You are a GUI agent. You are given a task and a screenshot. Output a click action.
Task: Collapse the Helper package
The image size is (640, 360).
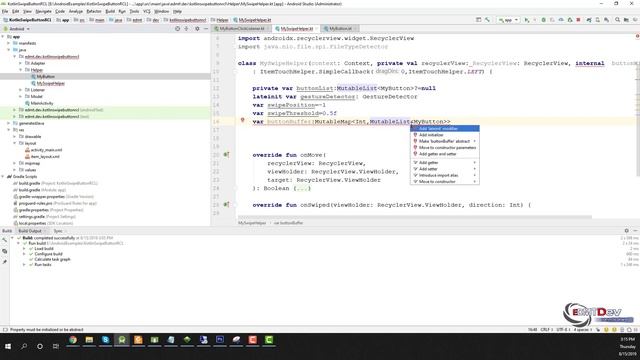pos(20,70)
